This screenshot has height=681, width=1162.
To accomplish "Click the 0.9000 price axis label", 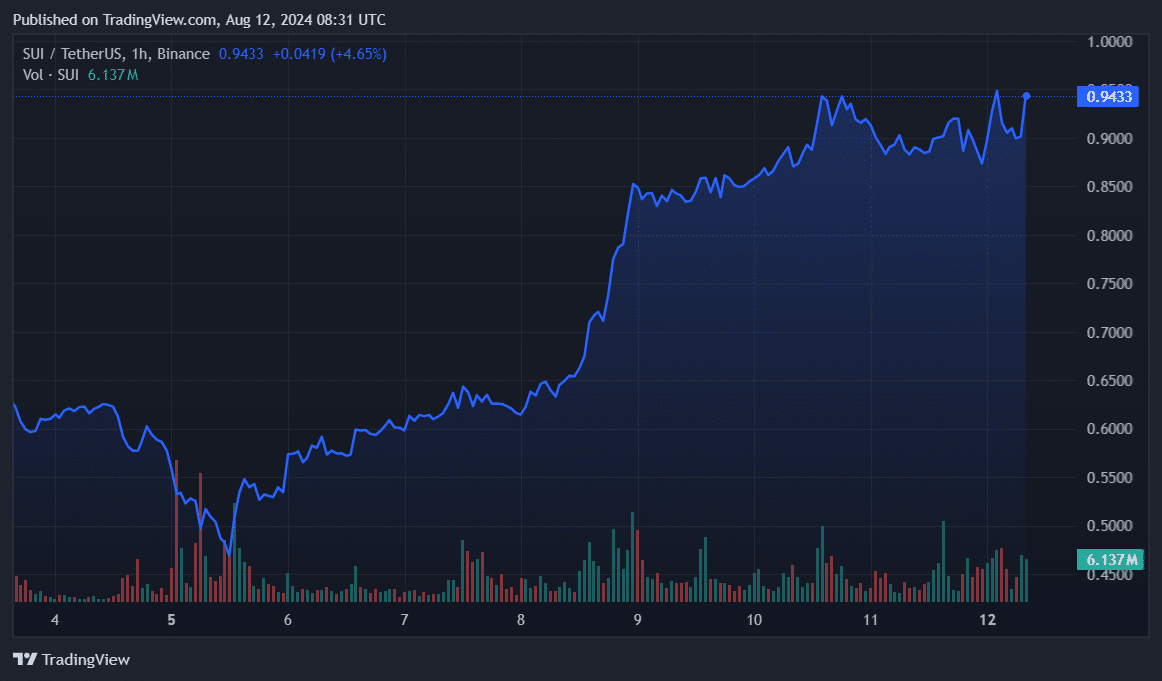I will [1109, 139].
